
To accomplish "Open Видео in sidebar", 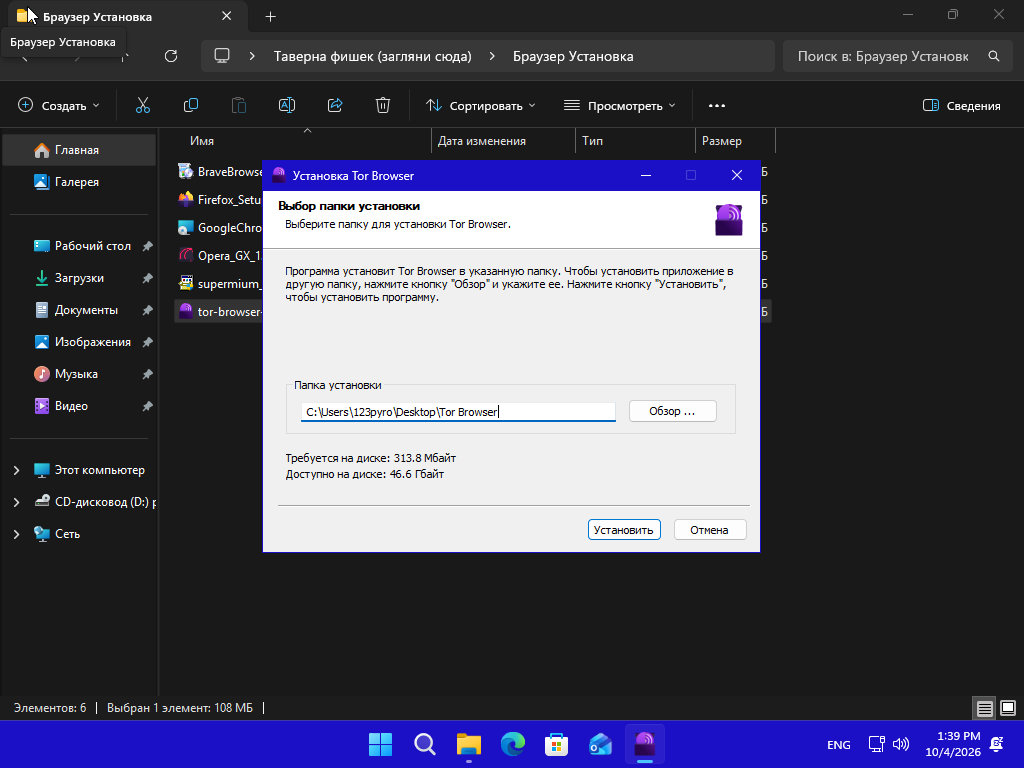I will click(x=79, y=406).
